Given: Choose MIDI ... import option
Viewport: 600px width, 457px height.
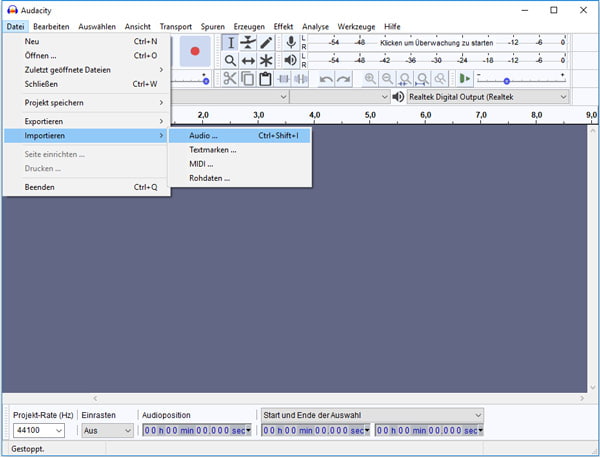Looking at the screenshot, I should (240, 164).
